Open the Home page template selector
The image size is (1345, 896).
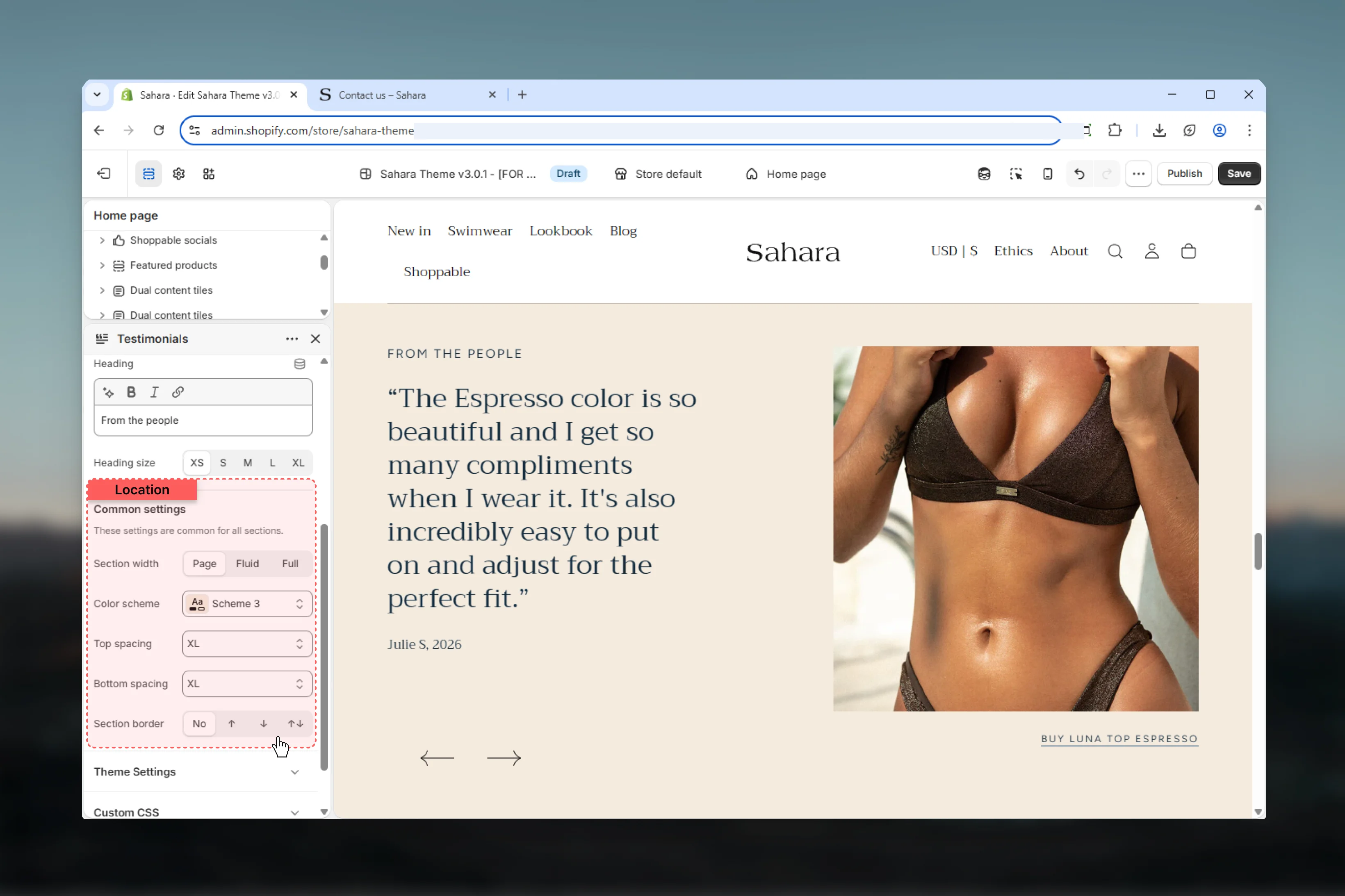tap(785, 174)
